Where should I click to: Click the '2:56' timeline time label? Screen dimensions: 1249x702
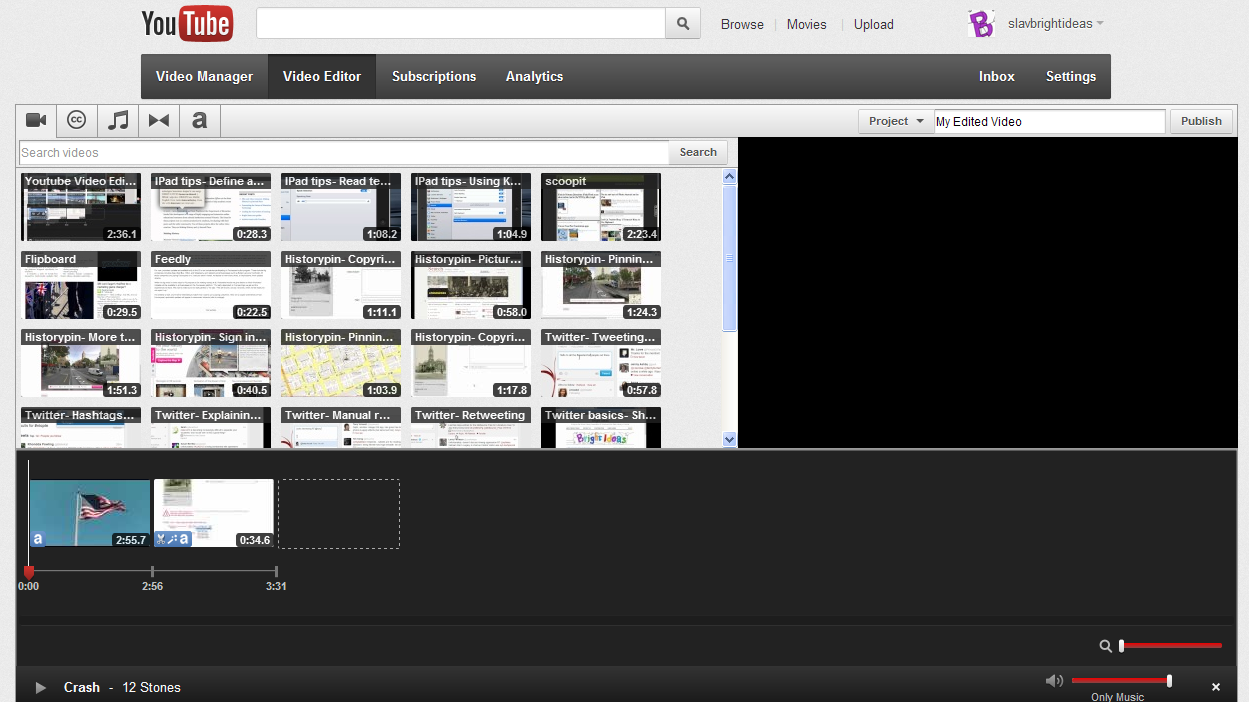152,586
